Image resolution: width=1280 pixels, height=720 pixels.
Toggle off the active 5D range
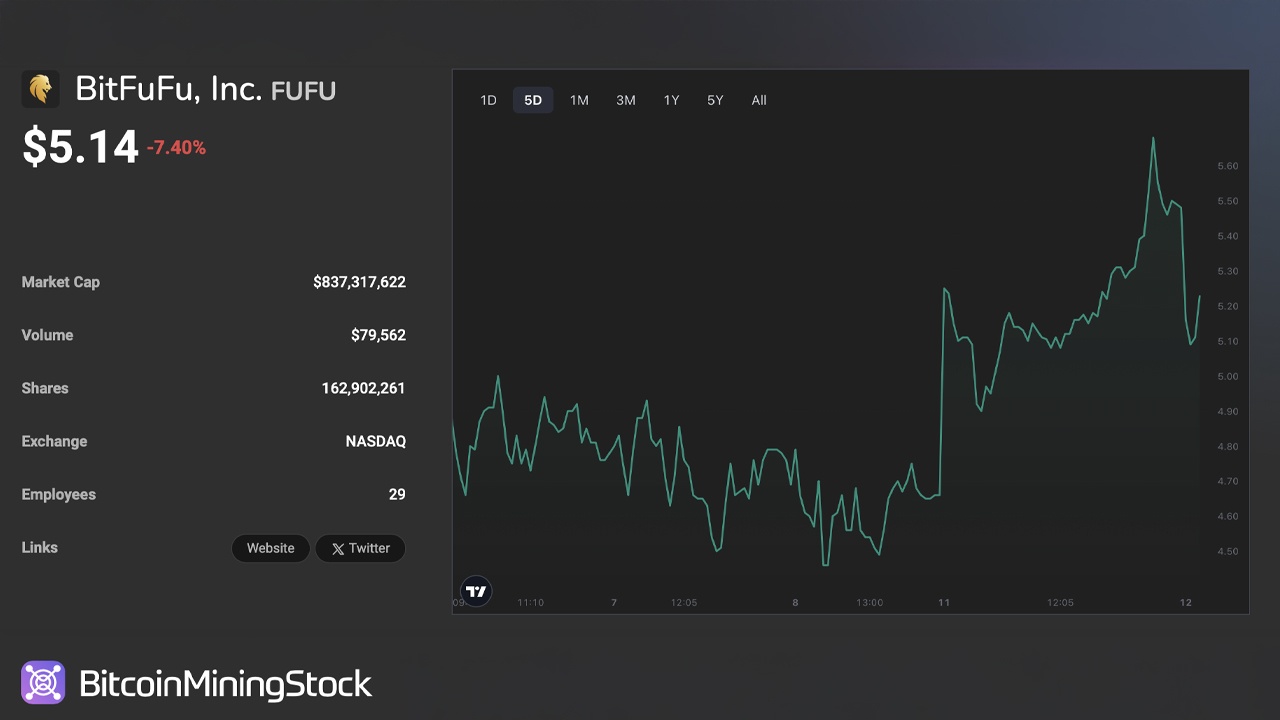(533, 100)
